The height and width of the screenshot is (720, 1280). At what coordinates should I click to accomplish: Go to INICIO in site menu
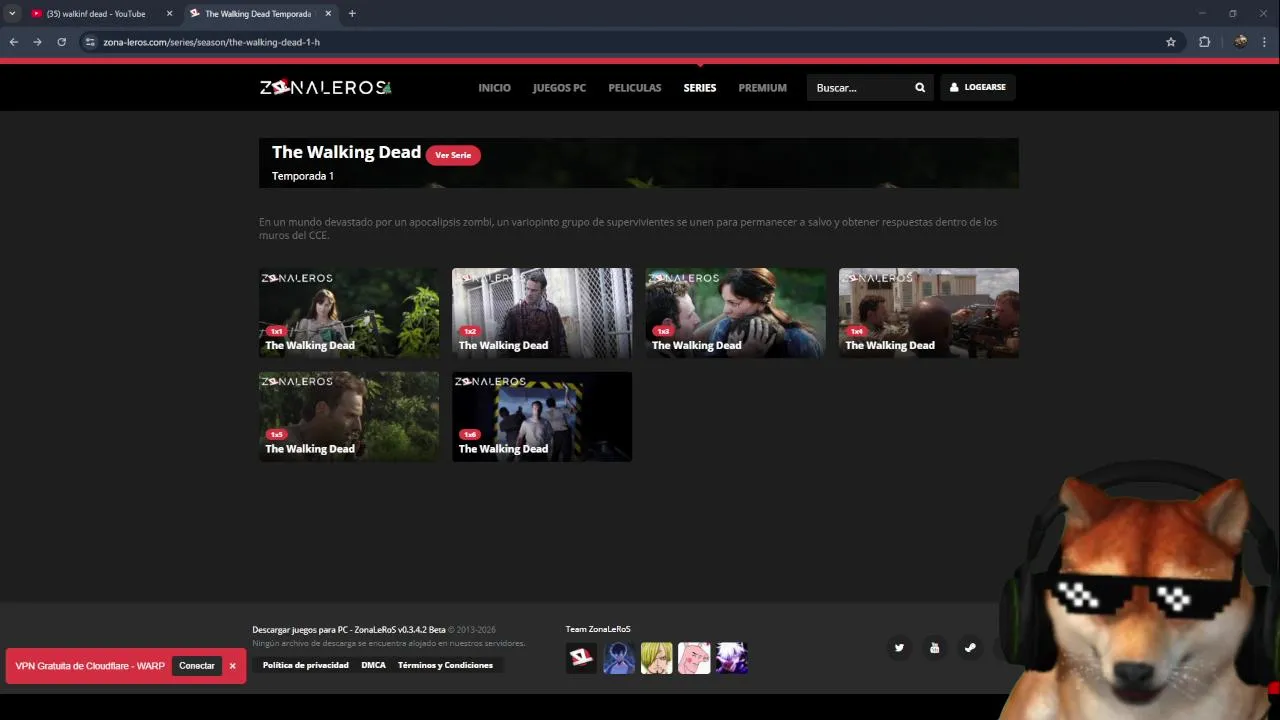click(494, 88)
